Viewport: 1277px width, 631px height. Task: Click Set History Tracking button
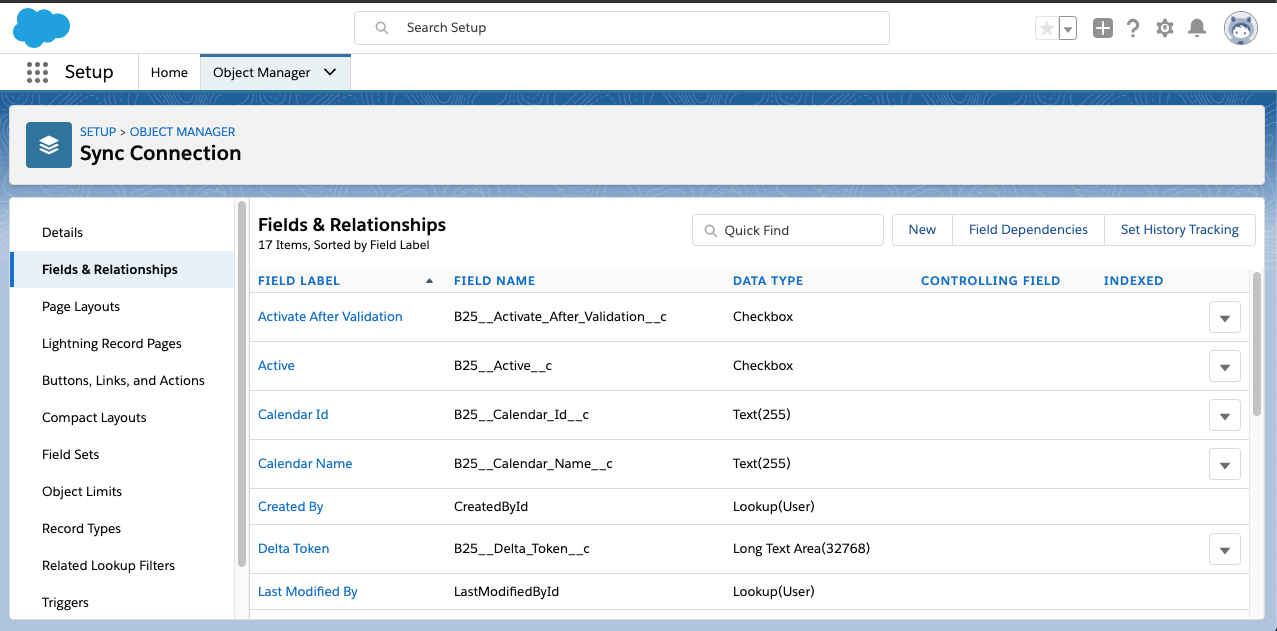tap(1179, 230)
